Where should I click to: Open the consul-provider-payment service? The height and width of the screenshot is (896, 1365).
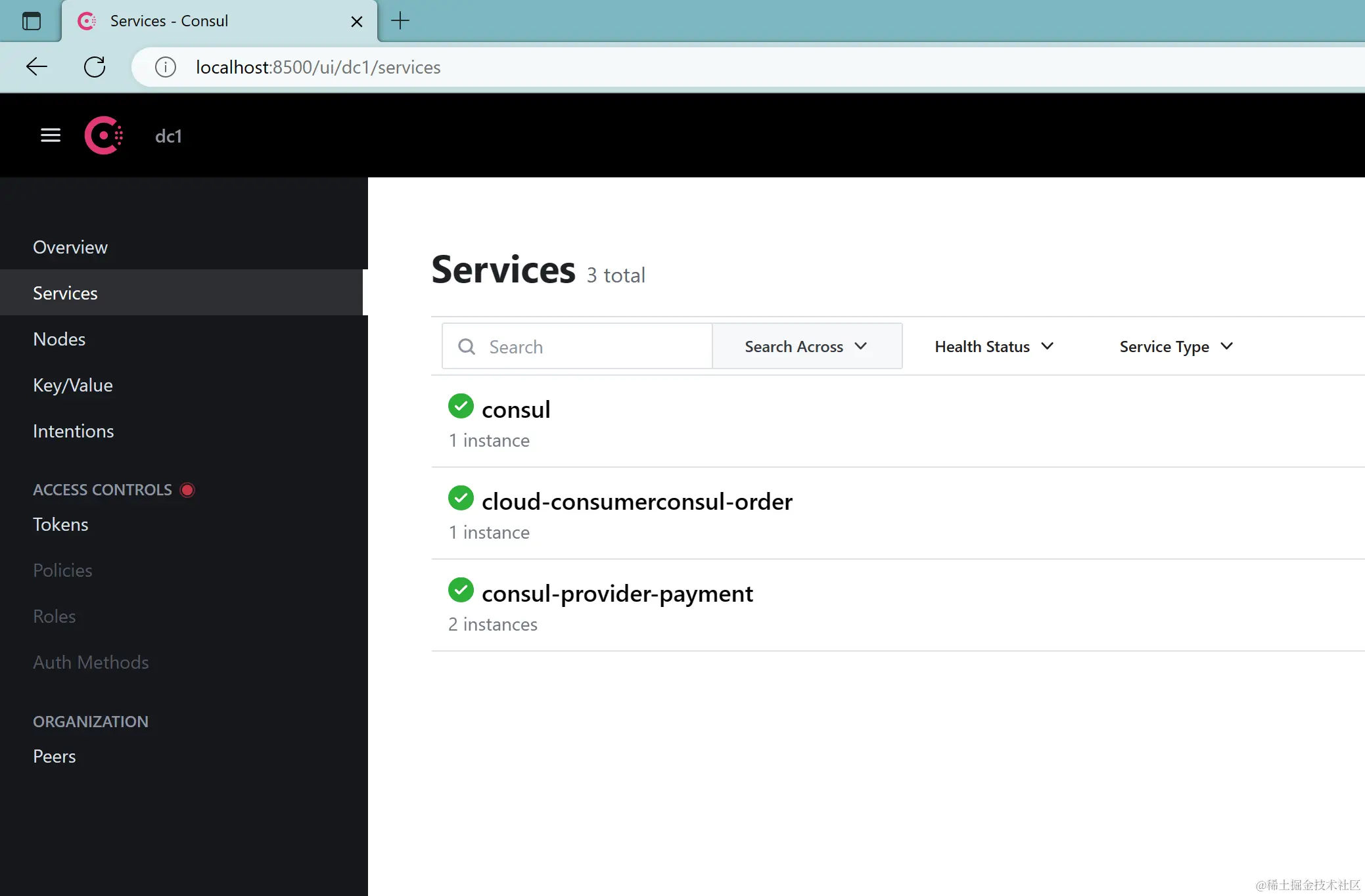pos(617,593)
